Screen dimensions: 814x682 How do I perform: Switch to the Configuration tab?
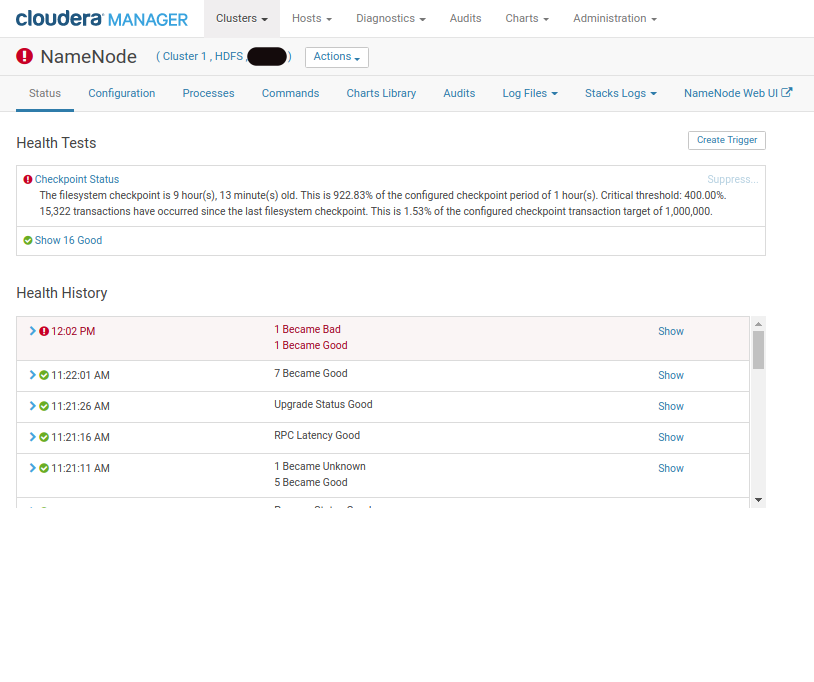tap(121, 93)
